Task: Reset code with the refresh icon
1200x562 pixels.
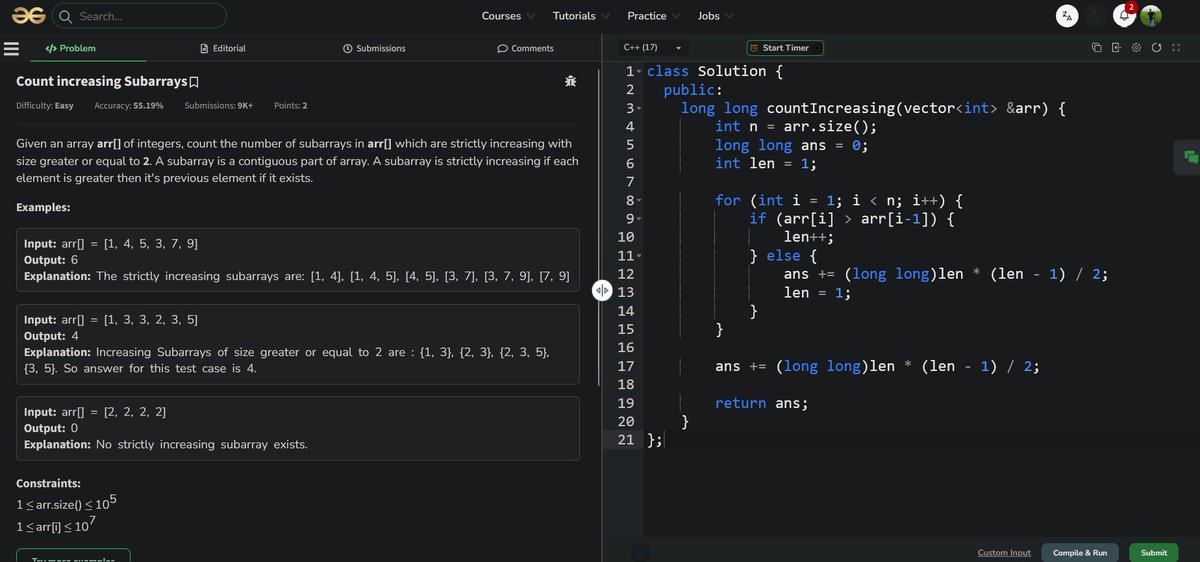Action: click(x=1156, y=48)
